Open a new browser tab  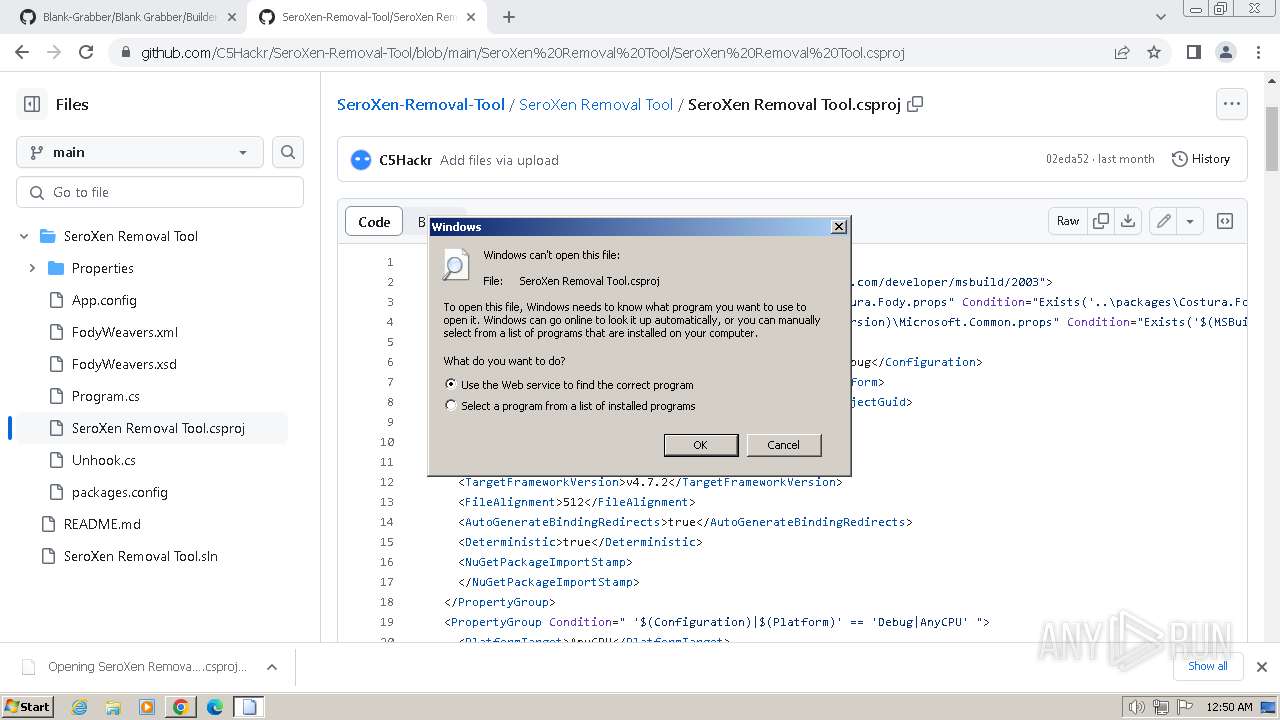click(x=508, y=17)
